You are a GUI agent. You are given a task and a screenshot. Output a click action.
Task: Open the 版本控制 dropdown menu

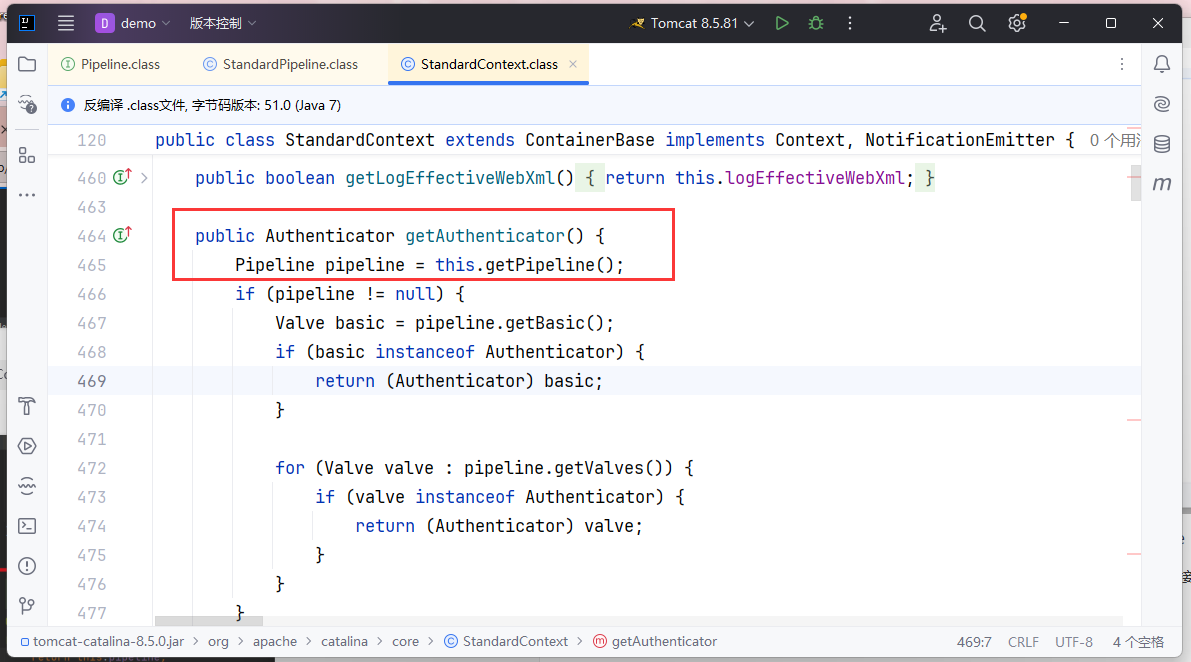[x=223, y=23]
